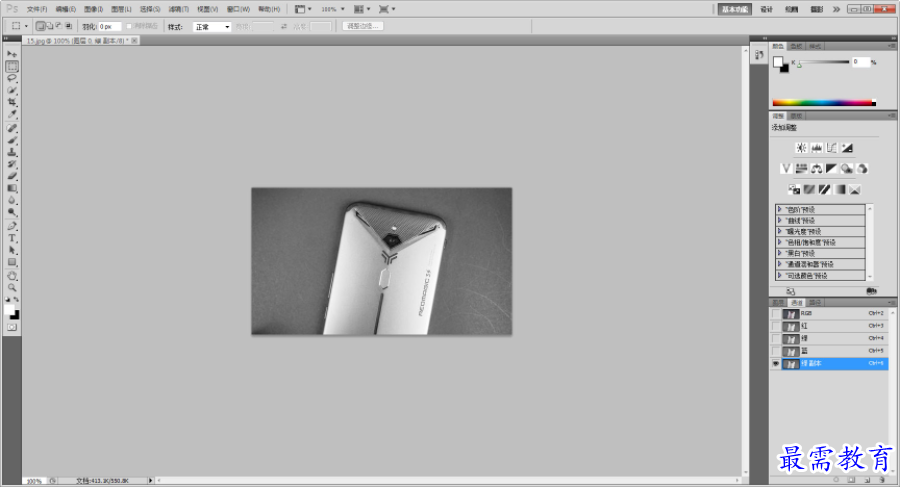Screen dimensions: 901x490
Task: Add a Curves adjustment
Action: [831, 148]
